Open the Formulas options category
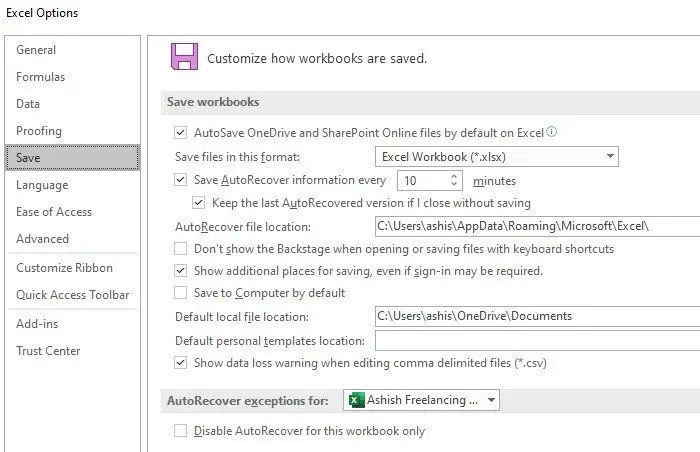 coord(40,77)
